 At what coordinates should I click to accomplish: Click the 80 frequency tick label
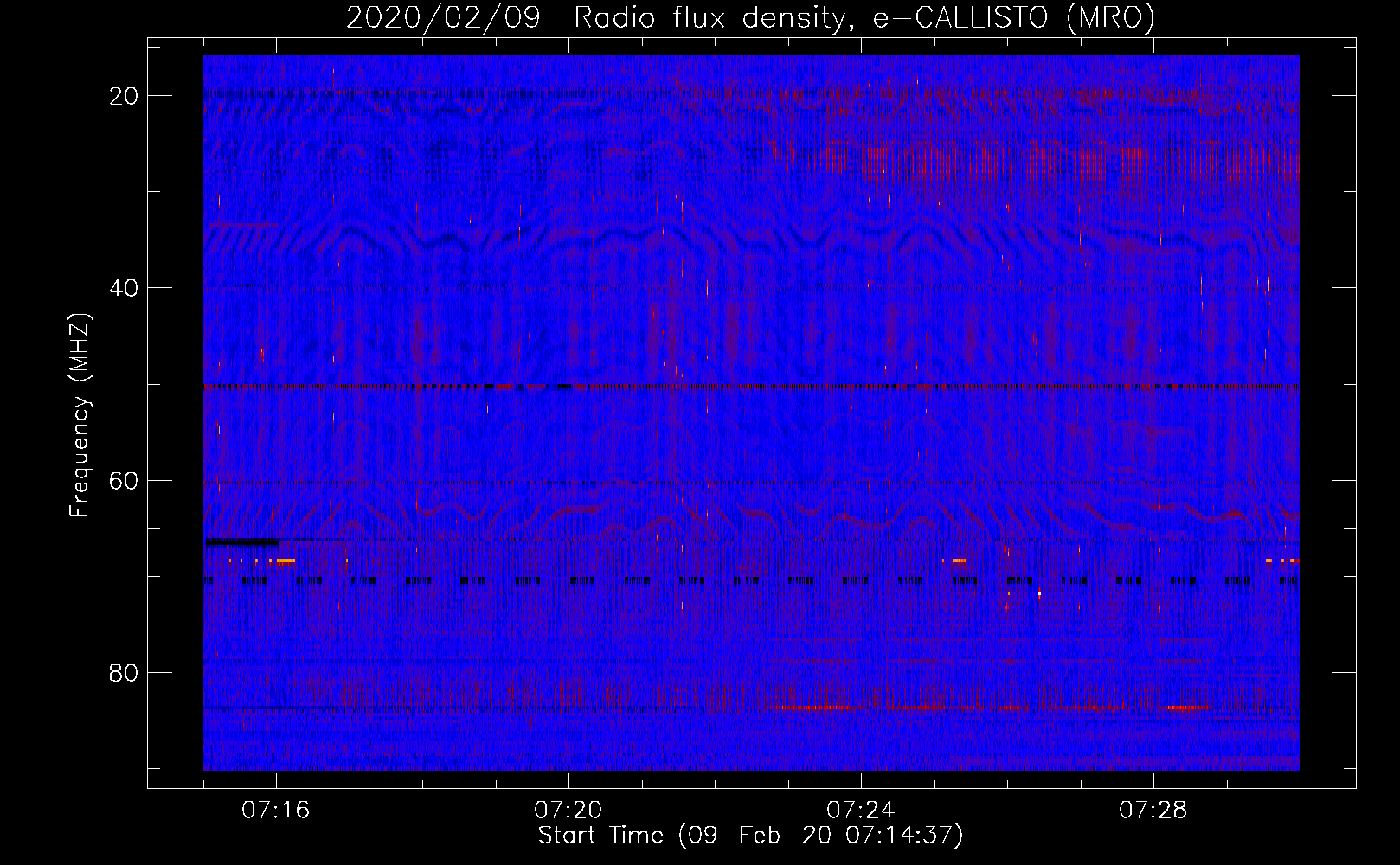(x=124, y=672)
